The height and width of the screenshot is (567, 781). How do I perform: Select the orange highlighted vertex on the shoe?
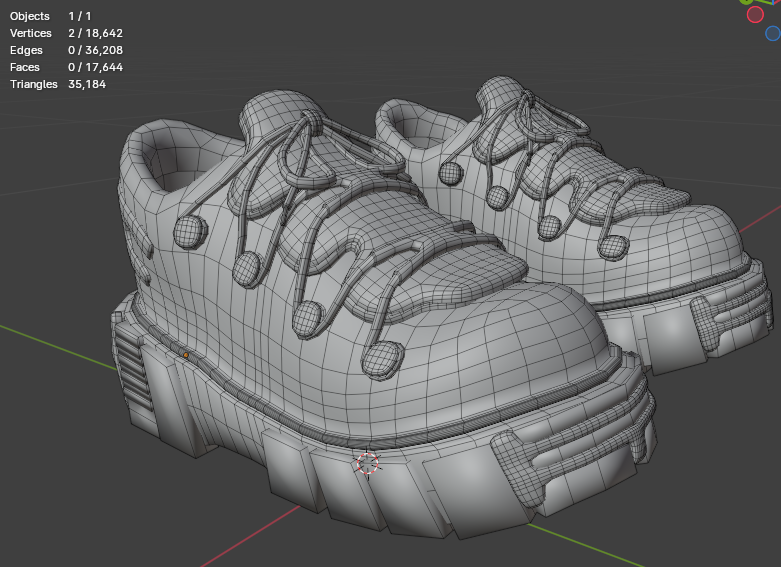pyautogui.click(x=186, y=355)
